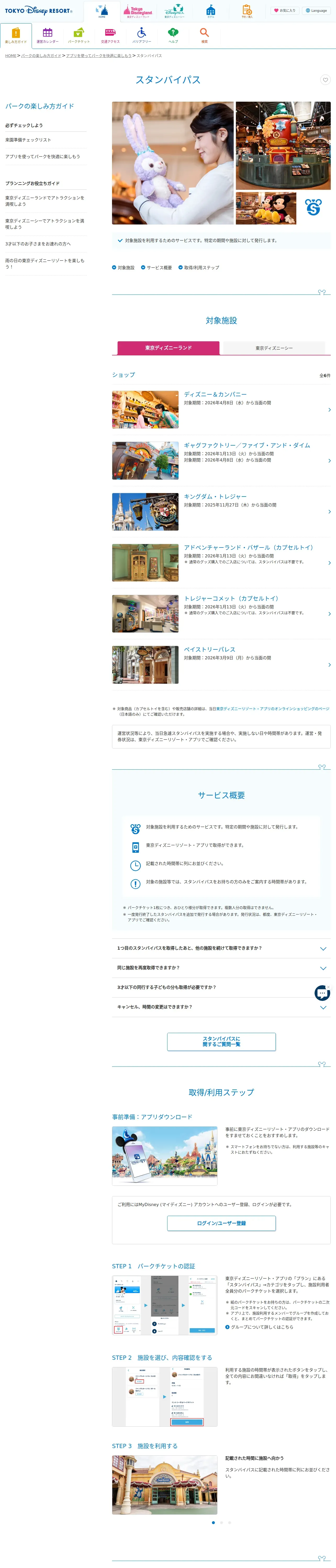The width and height of the screenshot is (336, 1568).
Task: Open the 交通アクセス access menu
Action: click(x=110, y=36)
